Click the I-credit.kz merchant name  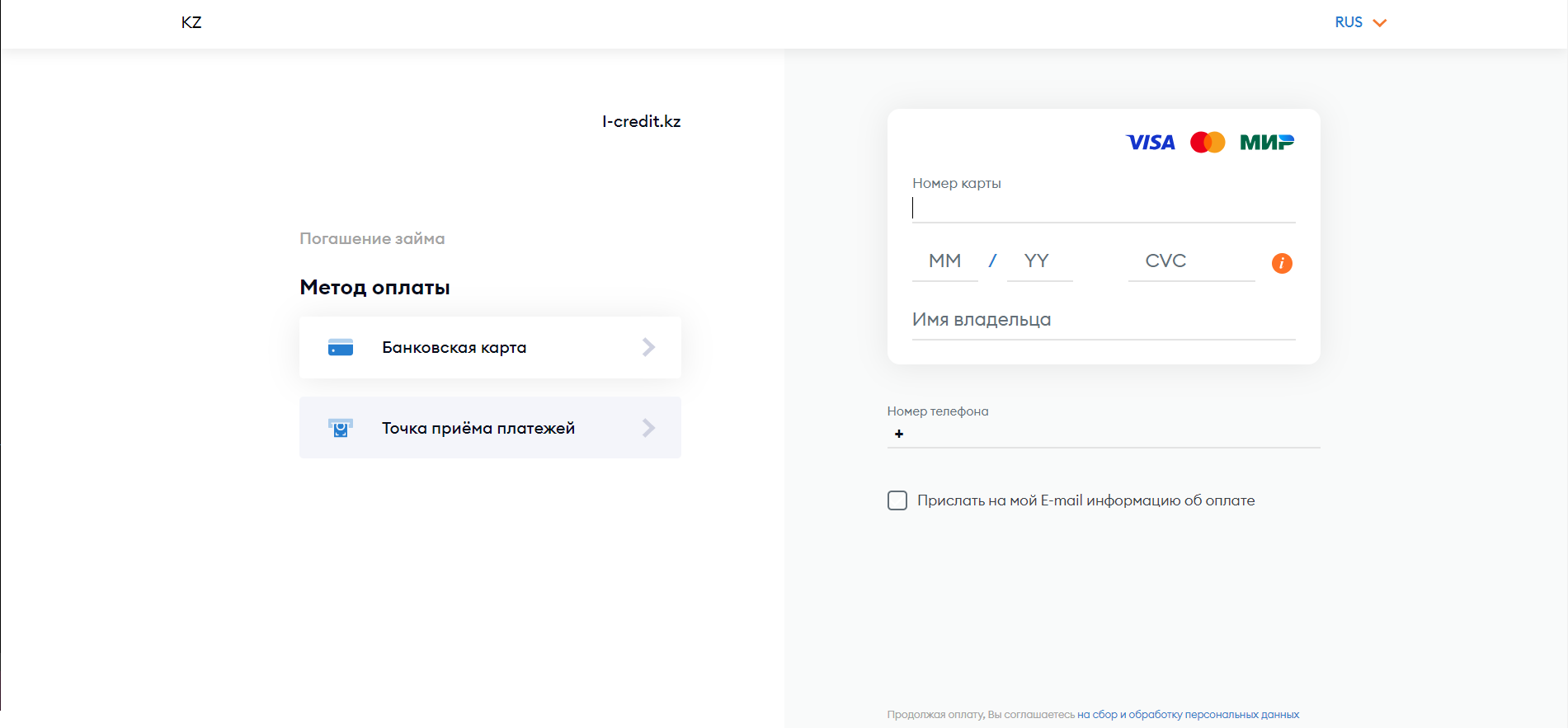642,121
